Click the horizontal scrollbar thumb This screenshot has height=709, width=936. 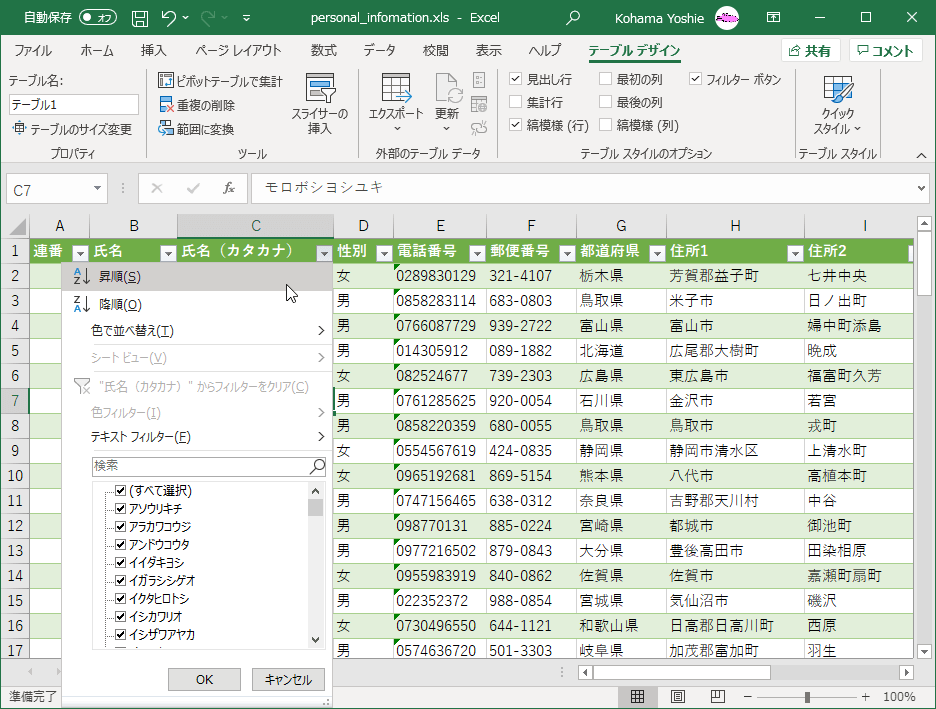[x=681, y=673]
